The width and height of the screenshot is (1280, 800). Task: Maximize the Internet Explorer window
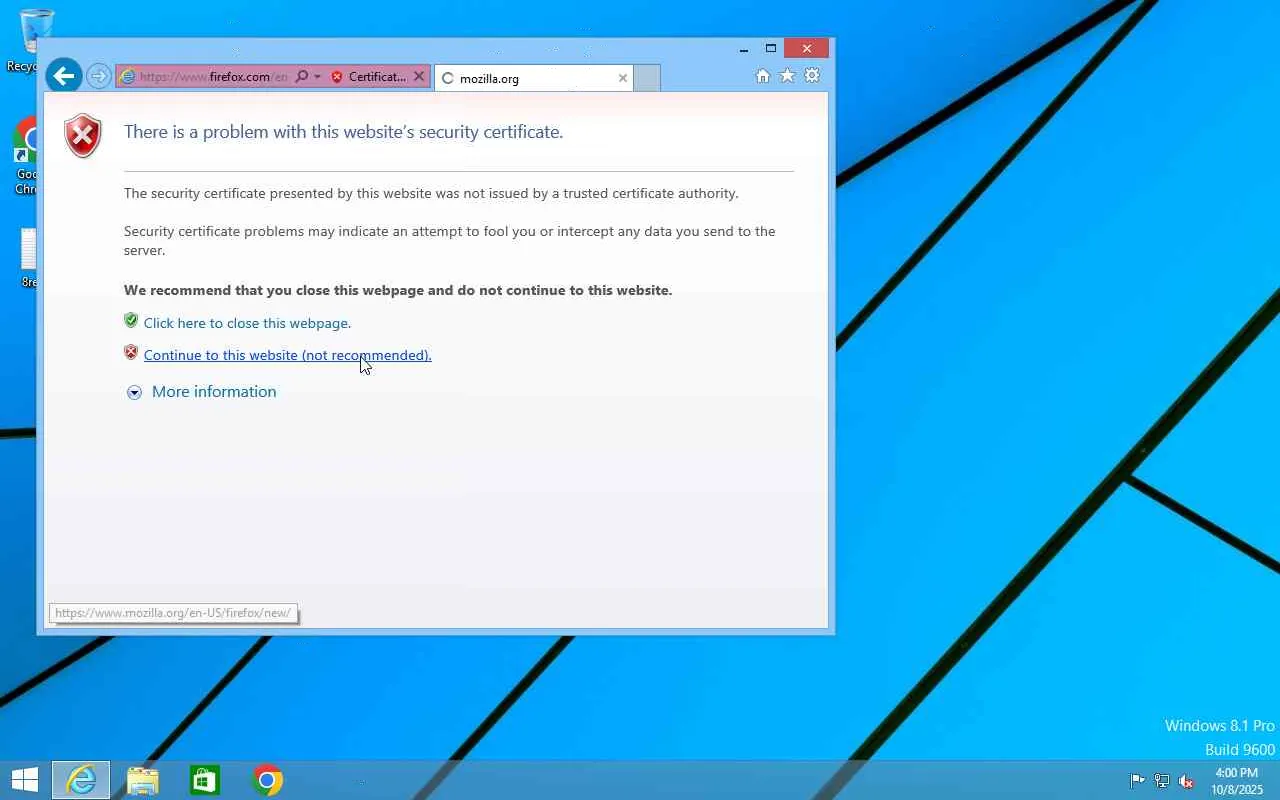coord(771,48)
